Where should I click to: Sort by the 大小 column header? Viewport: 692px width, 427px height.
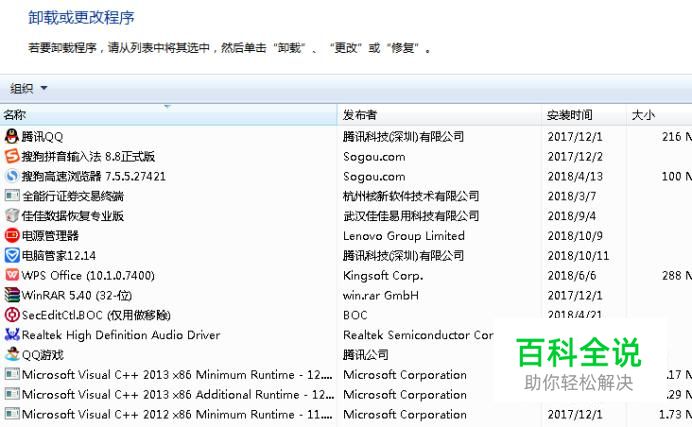[x=659, y=115]
